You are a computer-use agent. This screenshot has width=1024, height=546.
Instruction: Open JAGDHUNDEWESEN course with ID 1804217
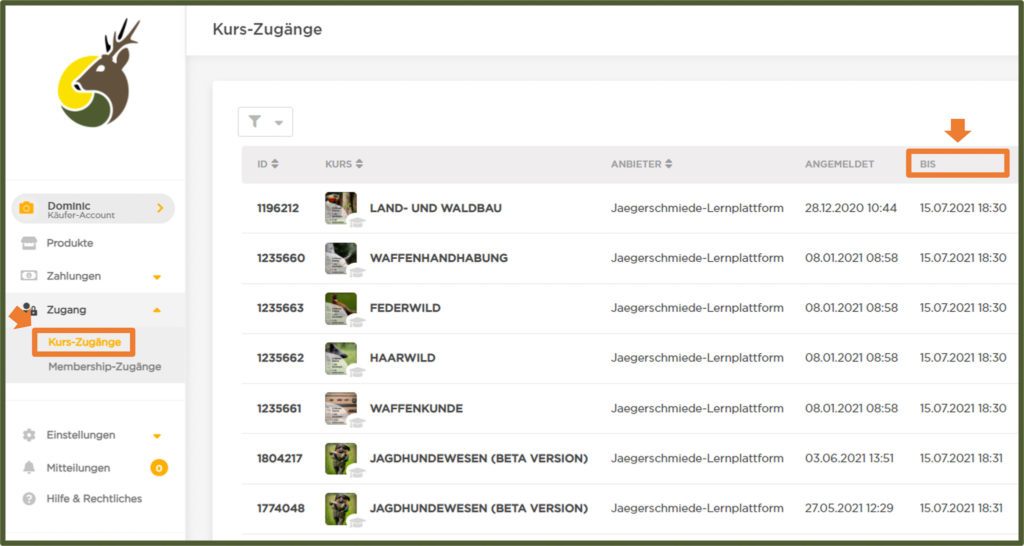[x=479, y=458]
